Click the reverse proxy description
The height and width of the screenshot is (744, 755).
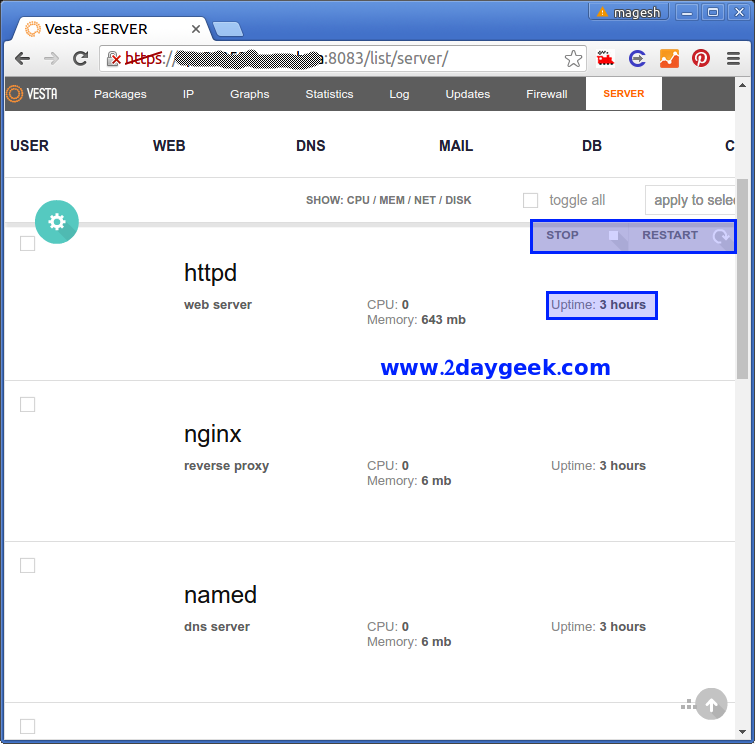pos(226,466)
